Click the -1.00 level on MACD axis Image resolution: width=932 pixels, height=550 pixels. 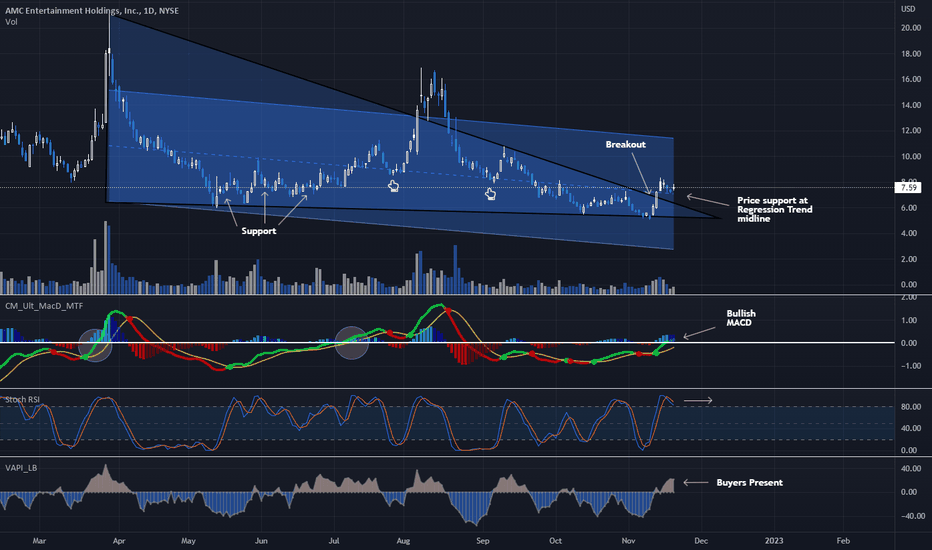tap(911, 366)
